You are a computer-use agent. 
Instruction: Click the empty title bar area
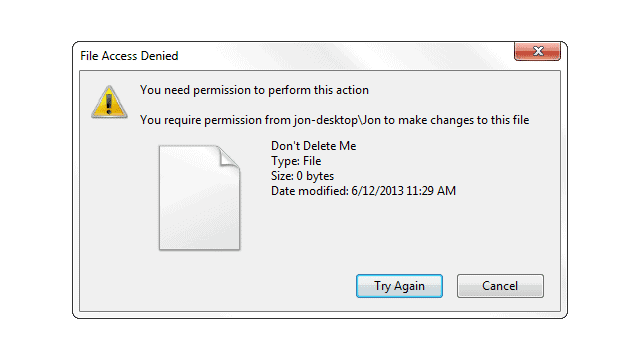[343, 56]
